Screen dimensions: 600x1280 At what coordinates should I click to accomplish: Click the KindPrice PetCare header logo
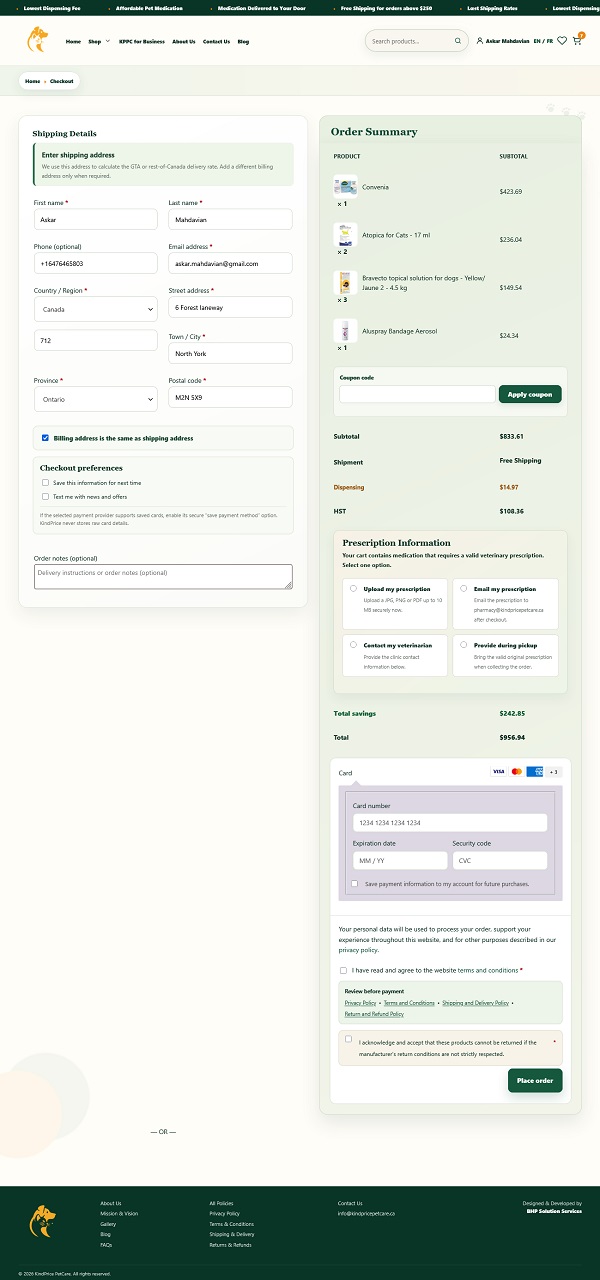[38, 40]
